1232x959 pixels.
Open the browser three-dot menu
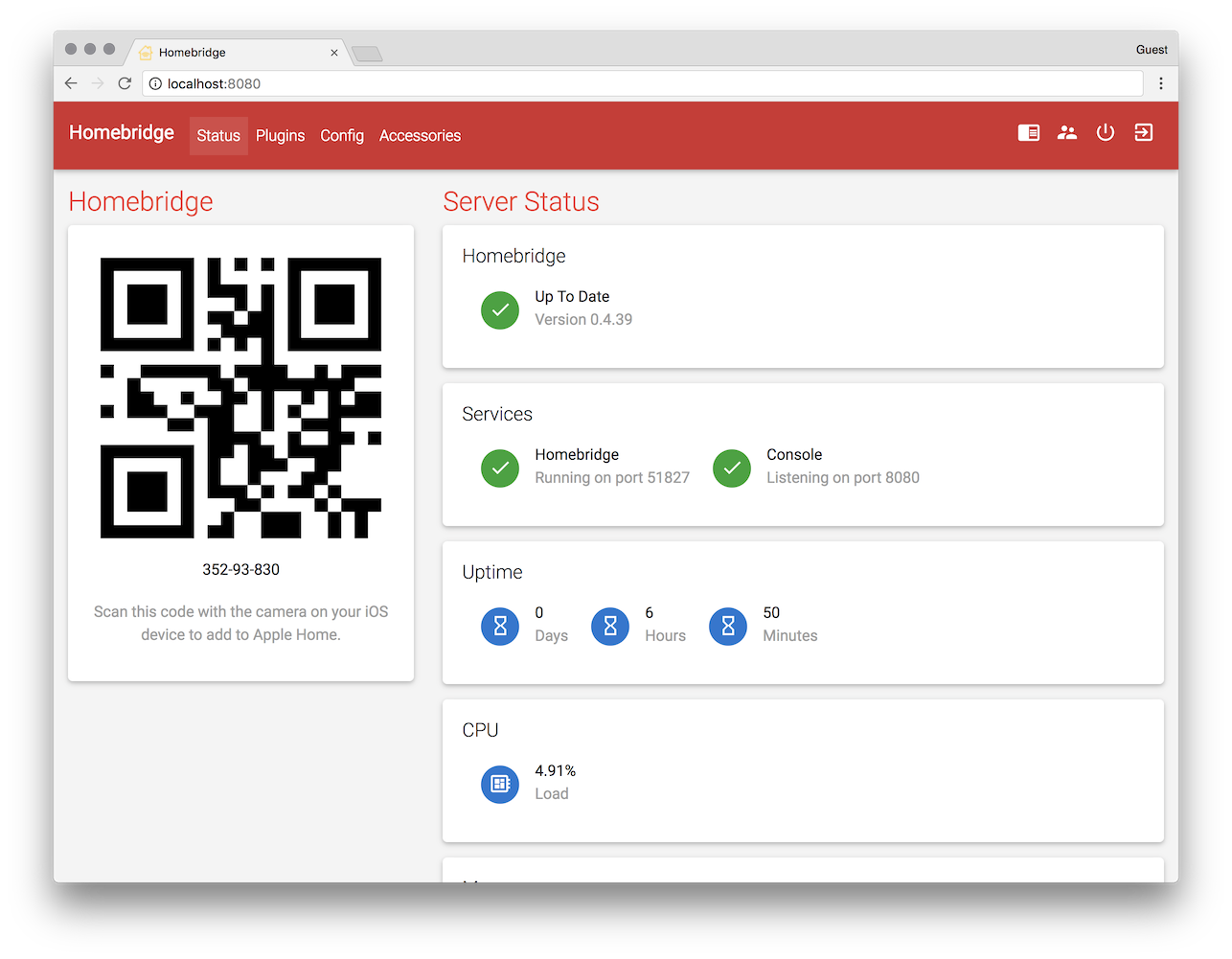pyautogui.click(x=1161, y=83)
